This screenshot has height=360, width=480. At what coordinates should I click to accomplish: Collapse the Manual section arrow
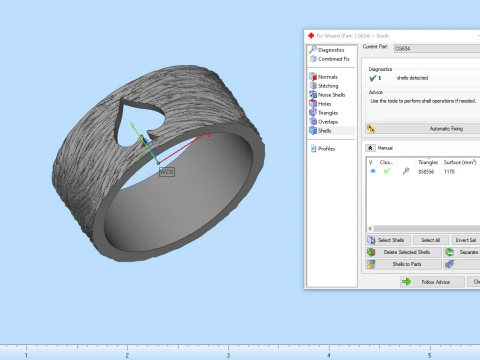[370, 148]
